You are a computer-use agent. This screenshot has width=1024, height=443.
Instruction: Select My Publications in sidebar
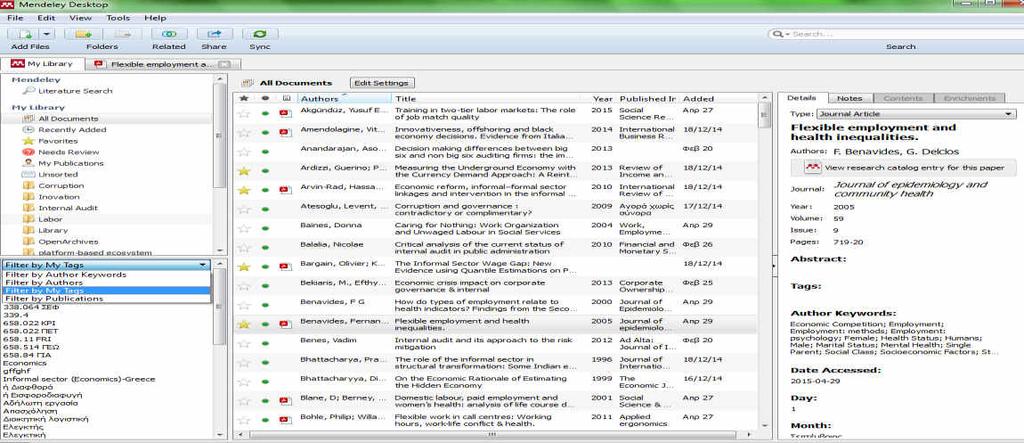pyautogui.click(x=71, y=163)
